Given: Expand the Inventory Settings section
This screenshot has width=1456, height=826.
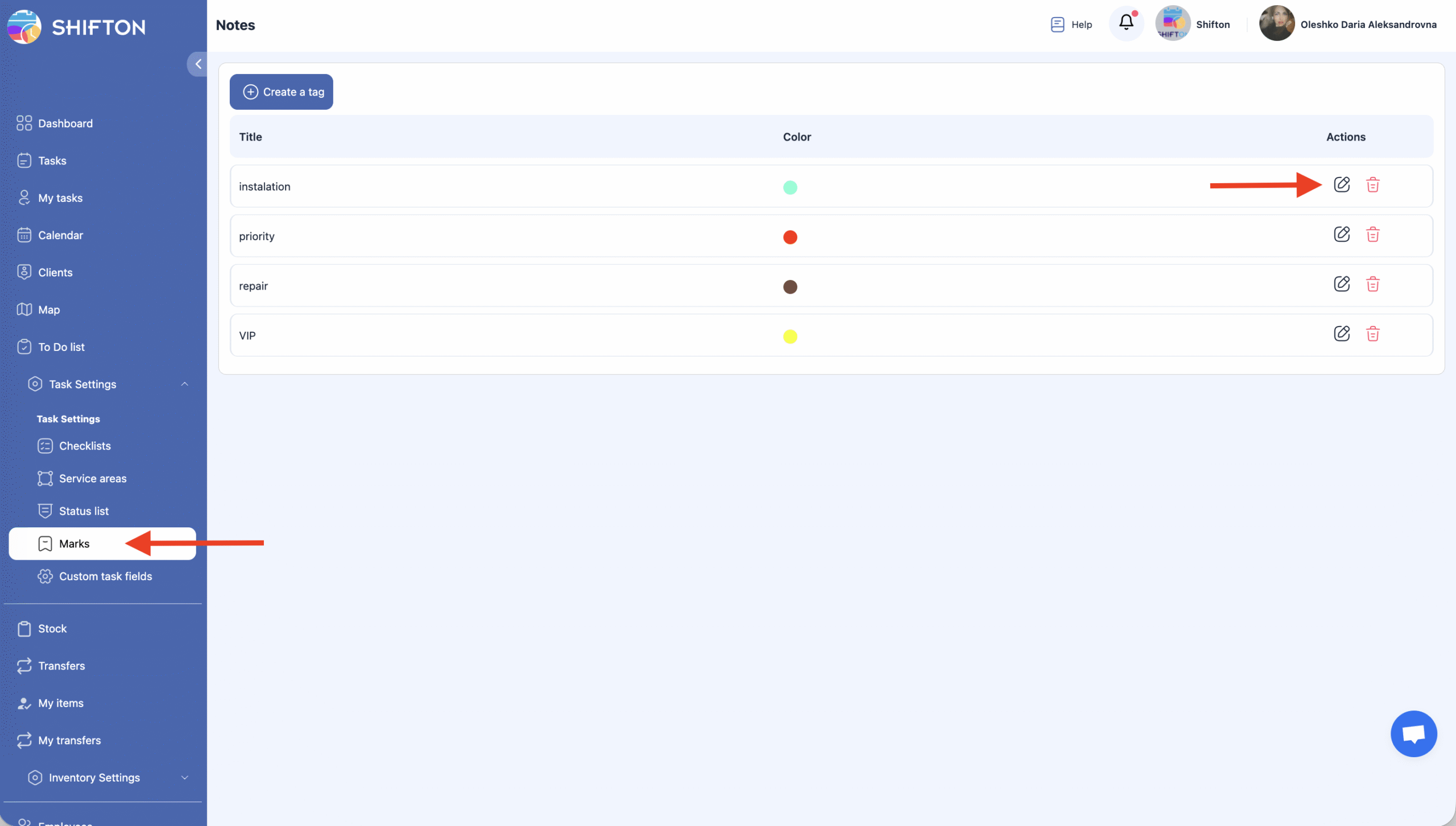Looking at the screenshot, I should click(x=184, y=778).
